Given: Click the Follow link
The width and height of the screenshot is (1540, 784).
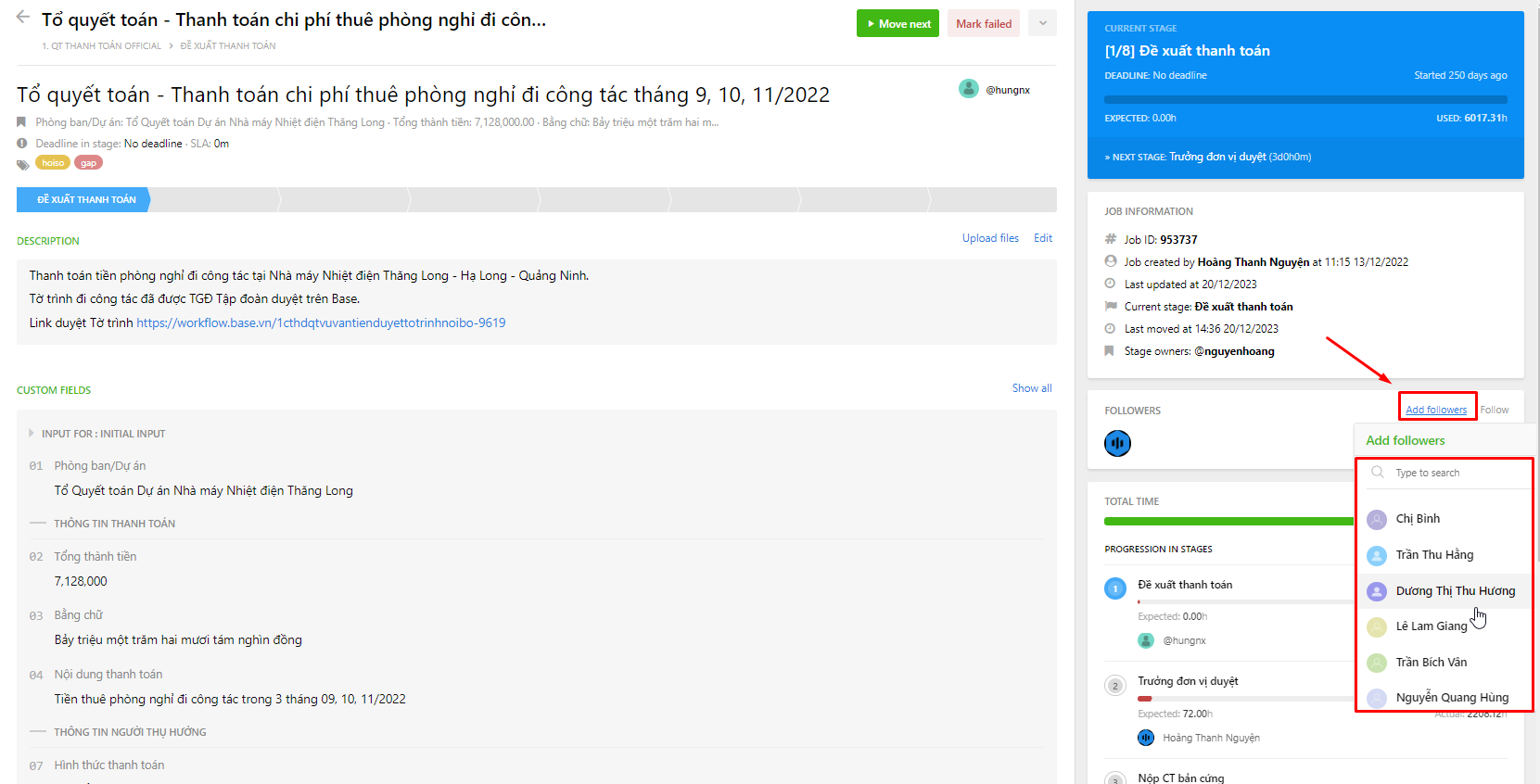Looking at the screenshot, I should (x=1494, y=410).
